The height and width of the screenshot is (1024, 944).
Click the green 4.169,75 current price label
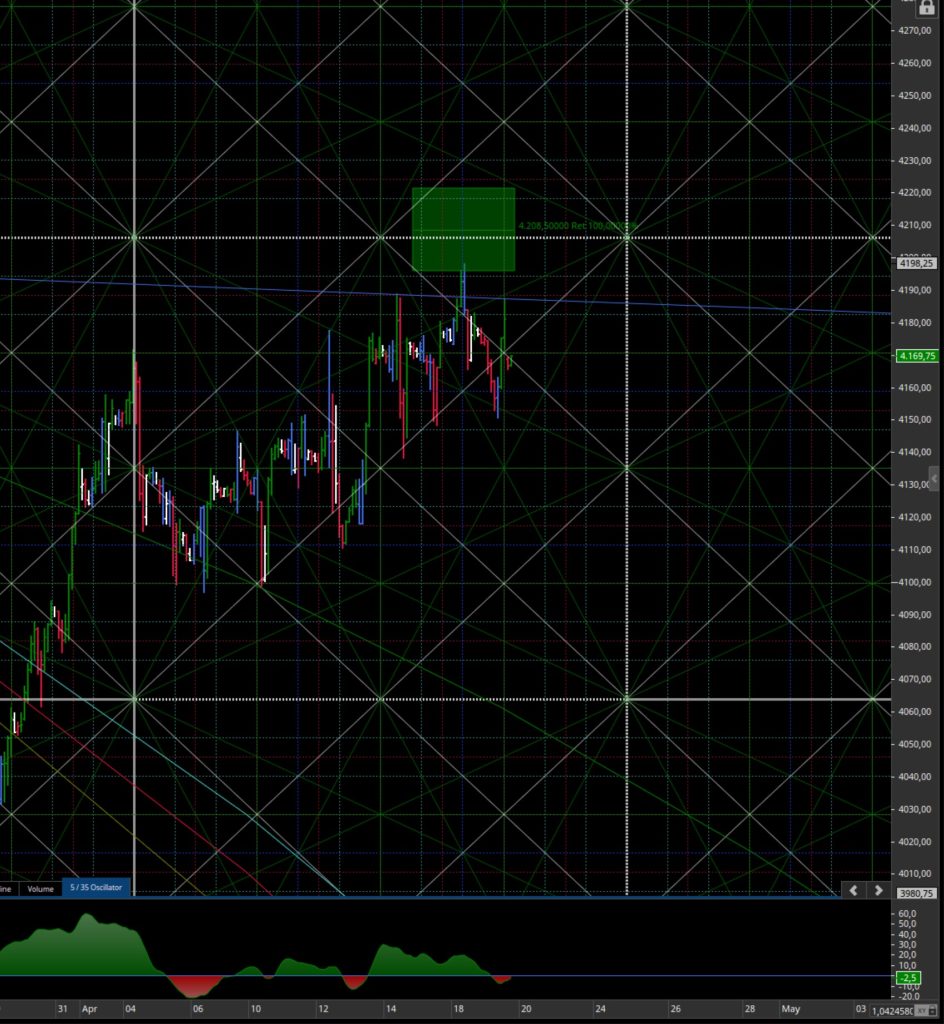(917, 356)
